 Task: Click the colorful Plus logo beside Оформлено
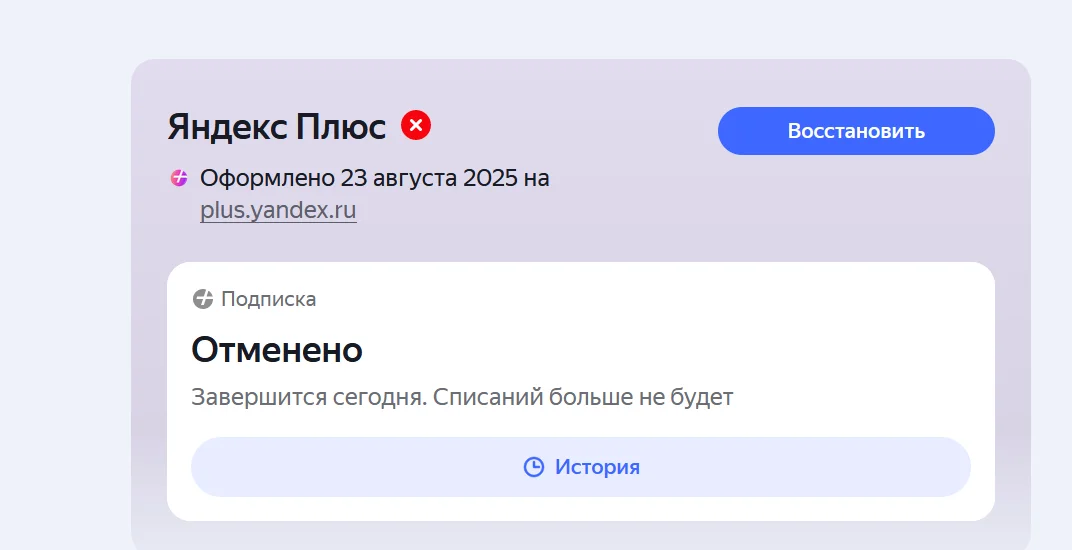pyautogui.click(x=178, y=178)
